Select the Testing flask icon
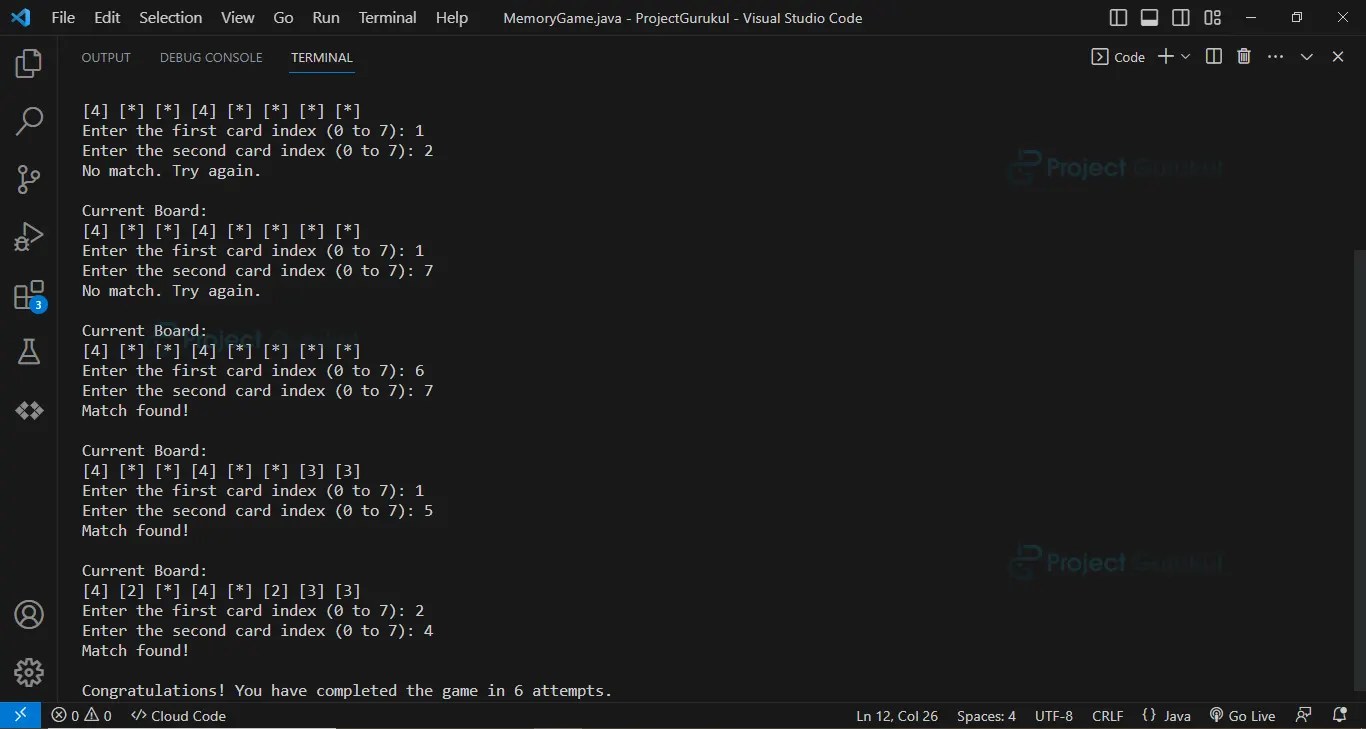 [28, 352]
